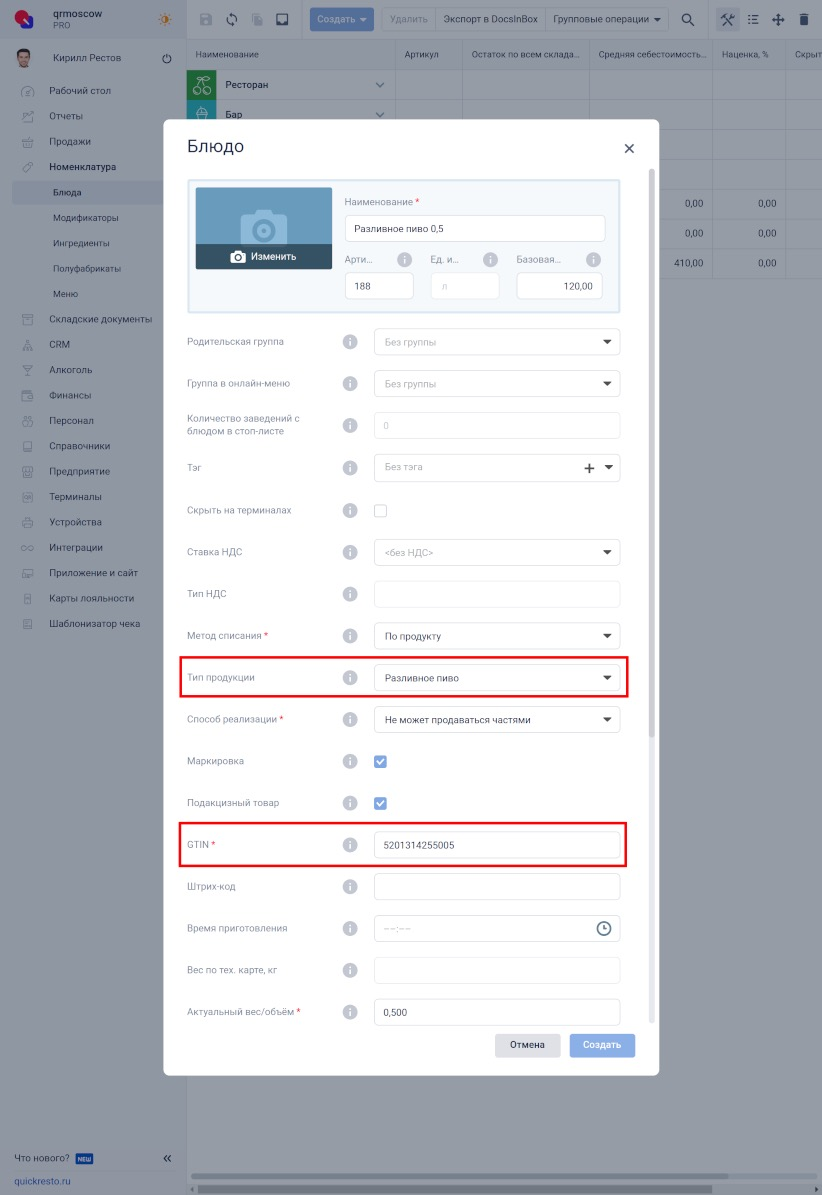Open Отчеты in sidebar menu

pos(66,116)
